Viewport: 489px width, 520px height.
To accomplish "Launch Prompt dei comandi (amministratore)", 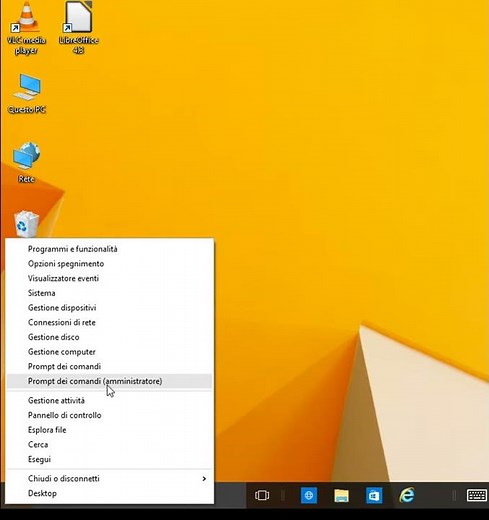I will pyautogui.click(x=109, y=381).
